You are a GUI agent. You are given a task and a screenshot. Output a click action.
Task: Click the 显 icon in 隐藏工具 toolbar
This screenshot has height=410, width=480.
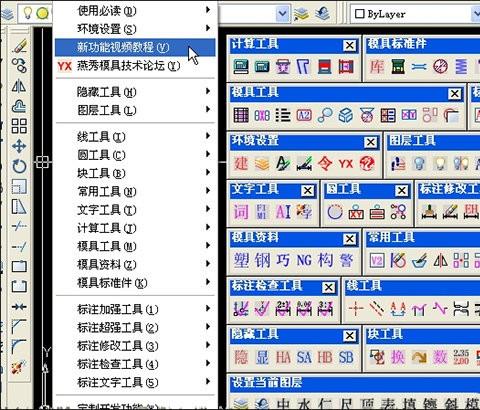tap(262, 357)
